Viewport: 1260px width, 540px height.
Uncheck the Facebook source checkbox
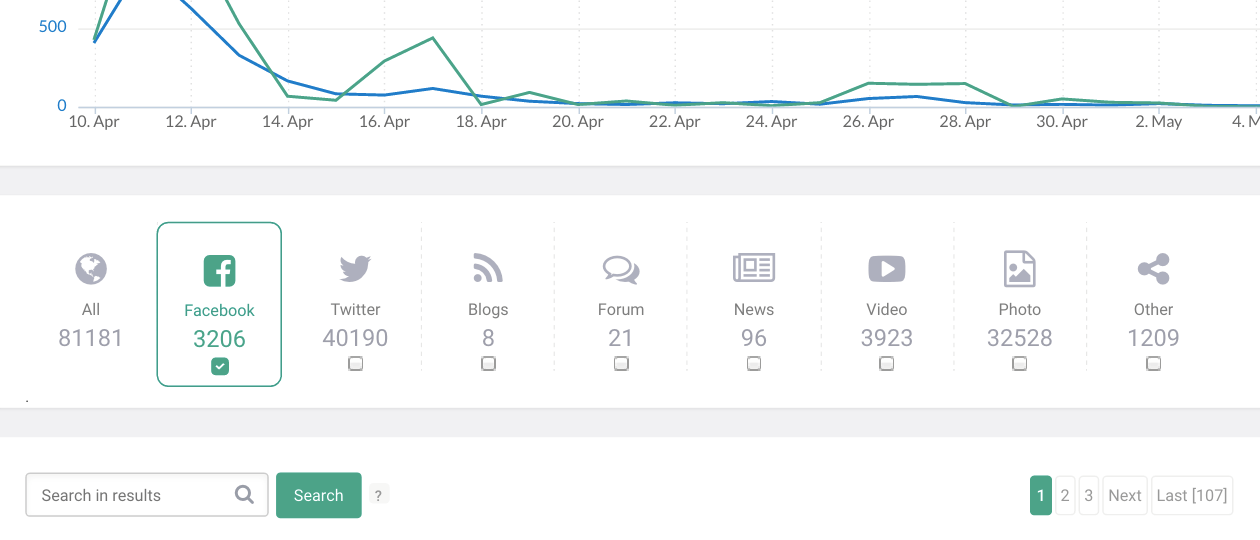220,367
